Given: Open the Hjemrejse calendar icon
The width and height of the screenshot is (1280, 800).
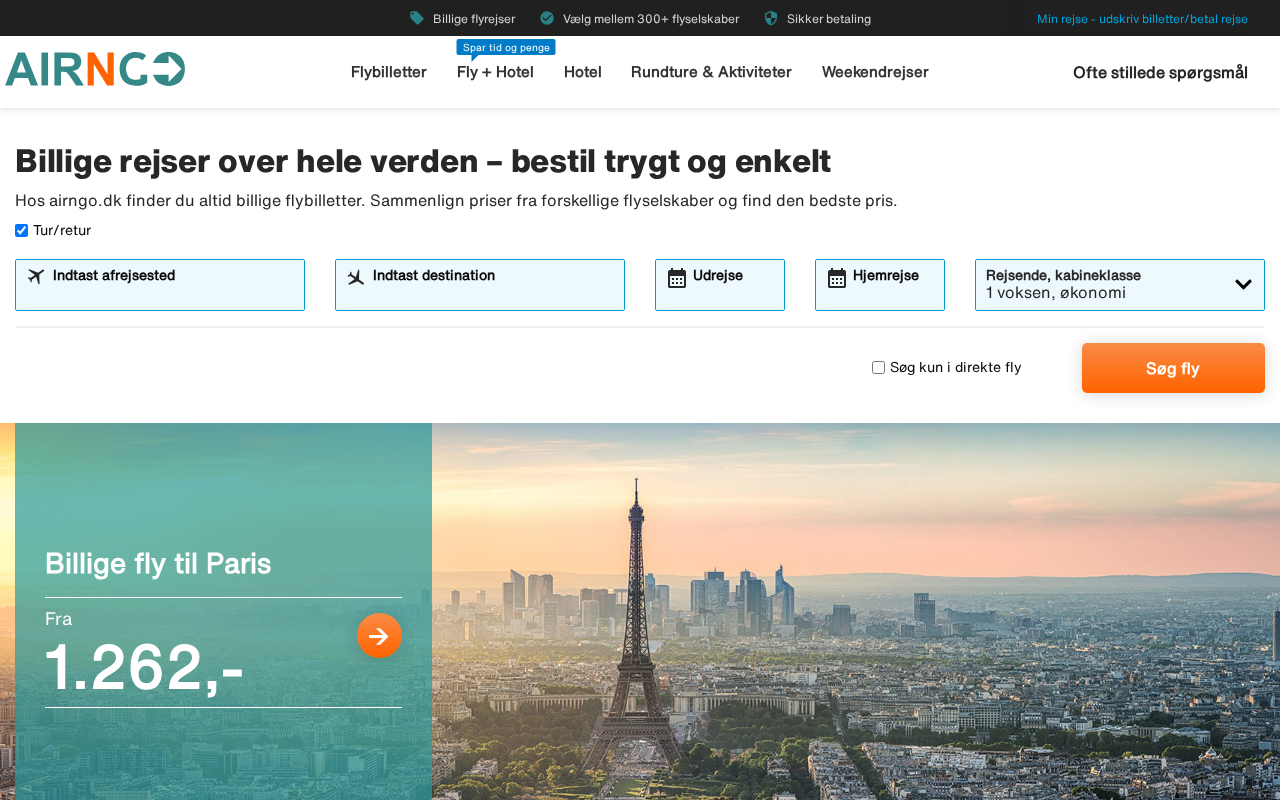Looking at the screenshot, I should pyautogui.click(x=837, y=278).
